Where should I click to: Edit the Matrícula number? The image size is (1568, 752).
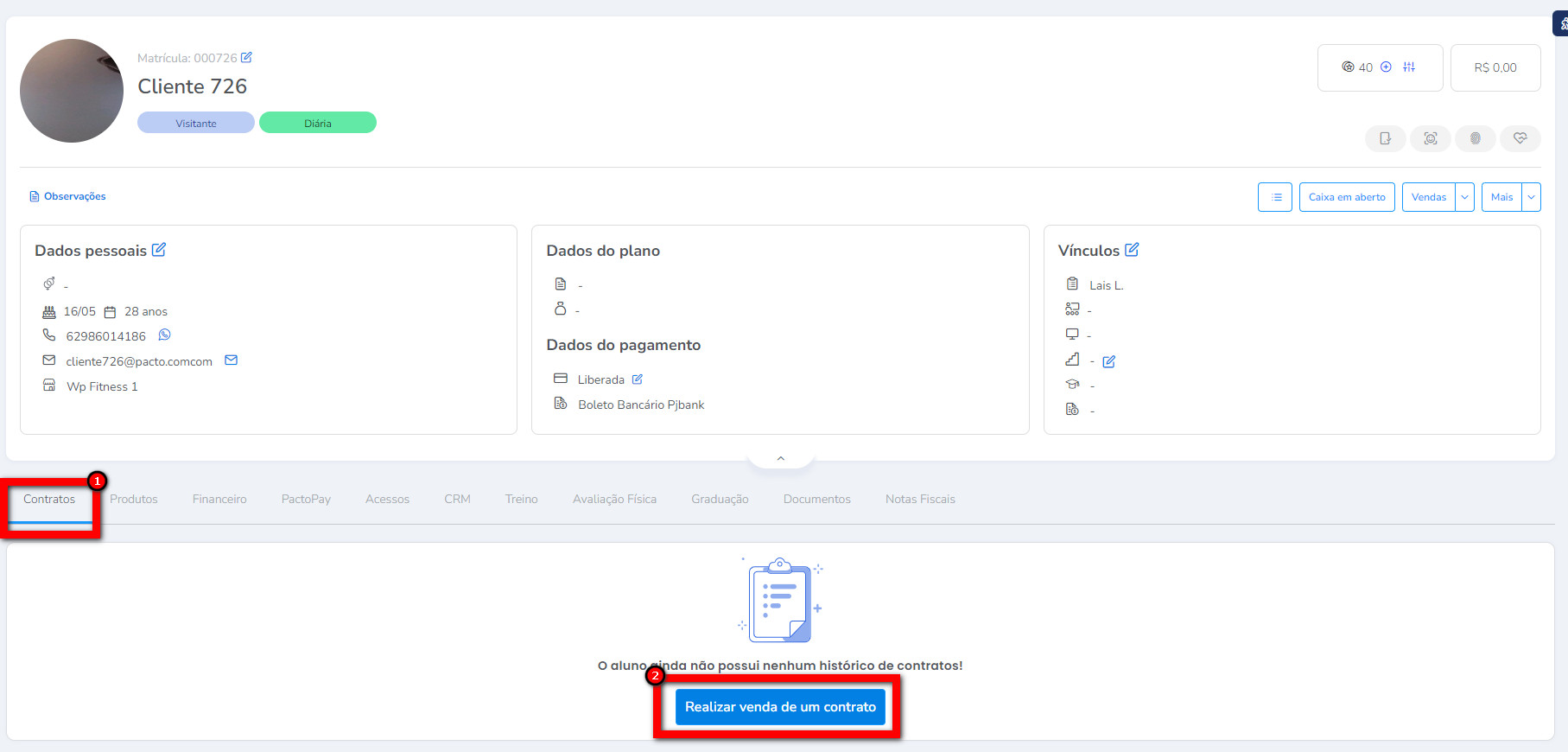pos(246,58)
